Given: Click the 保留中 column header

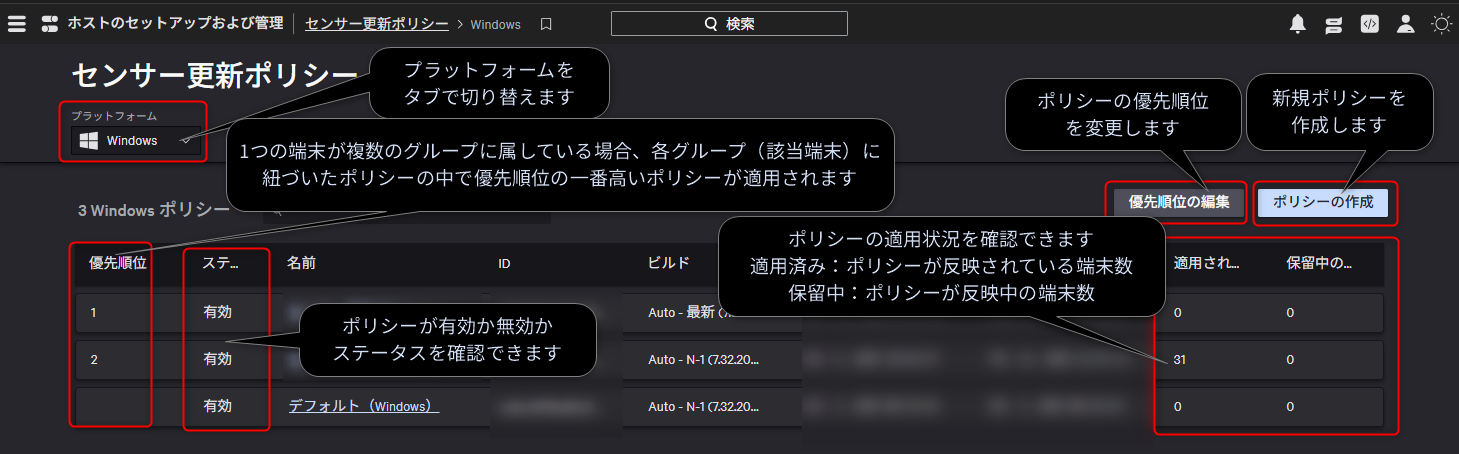Looking at the screenshot, I should point(1318,264).
